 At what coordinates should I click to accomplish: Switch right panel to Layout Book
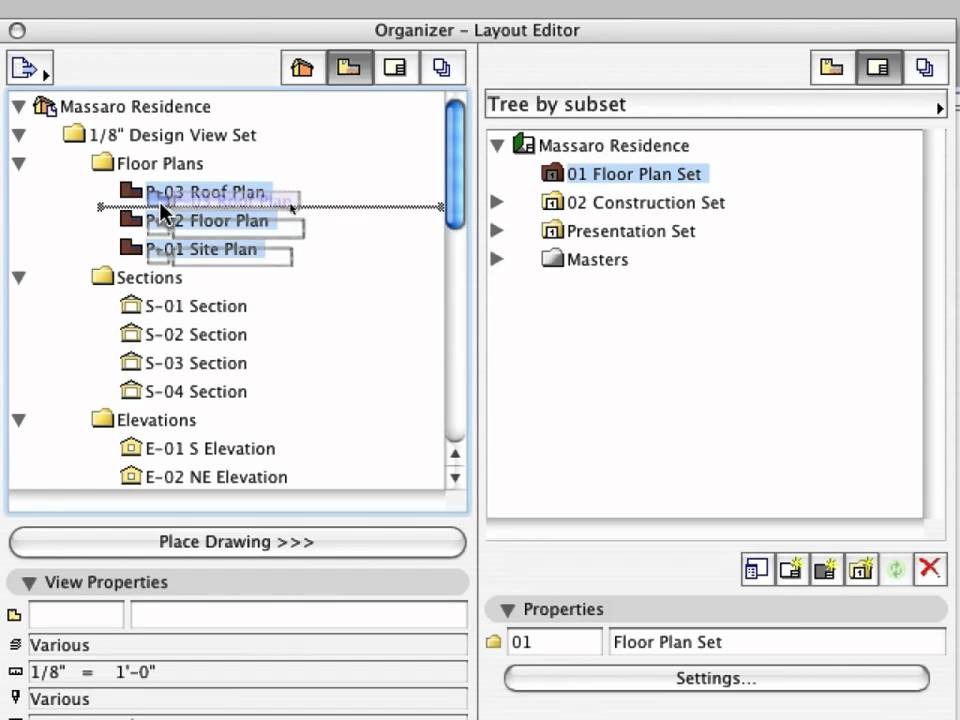tap(879, 67)
